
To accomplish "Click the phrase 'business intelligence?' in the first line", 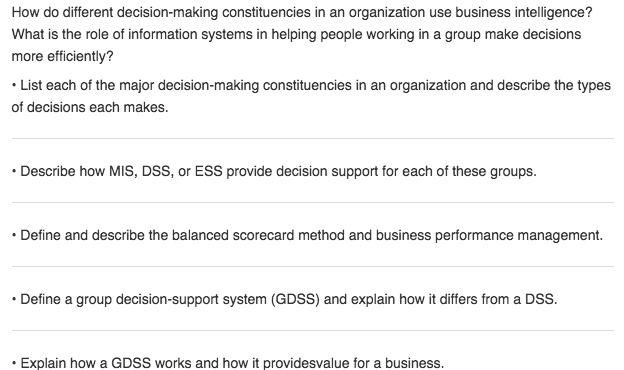I will (x=524, y=13).
